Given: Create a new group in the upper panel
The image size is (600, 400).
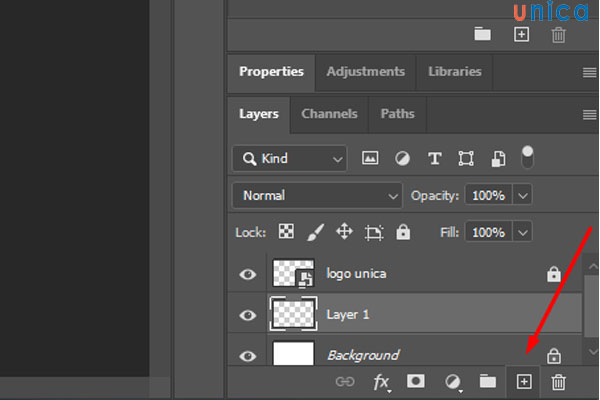Looking at the screenshot, I should (483, 34).
